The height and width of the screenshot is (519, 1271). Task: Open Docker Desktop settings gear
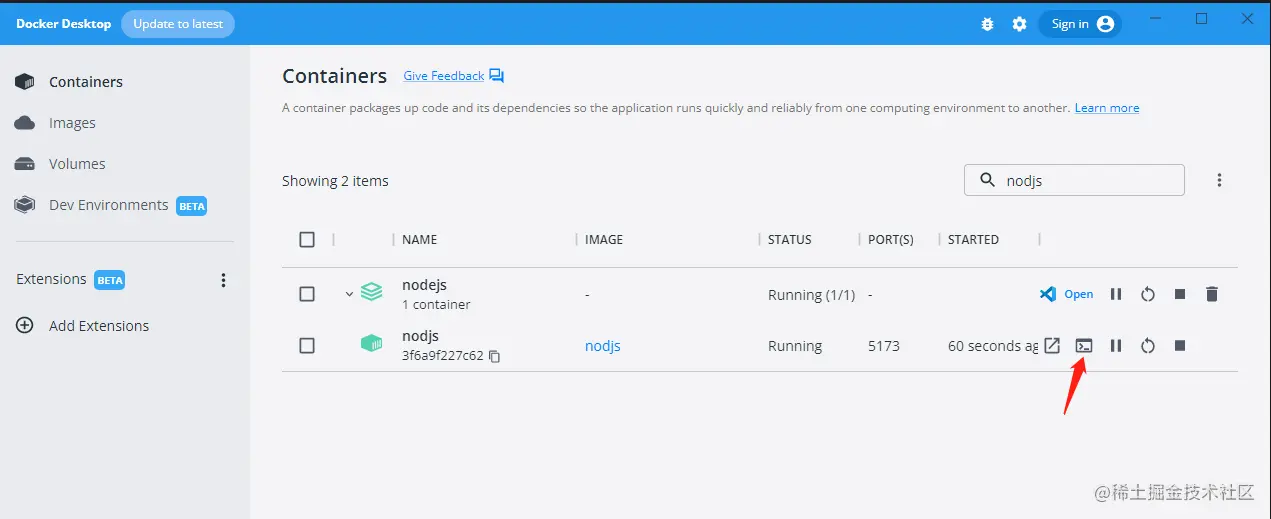point(1019,24)
